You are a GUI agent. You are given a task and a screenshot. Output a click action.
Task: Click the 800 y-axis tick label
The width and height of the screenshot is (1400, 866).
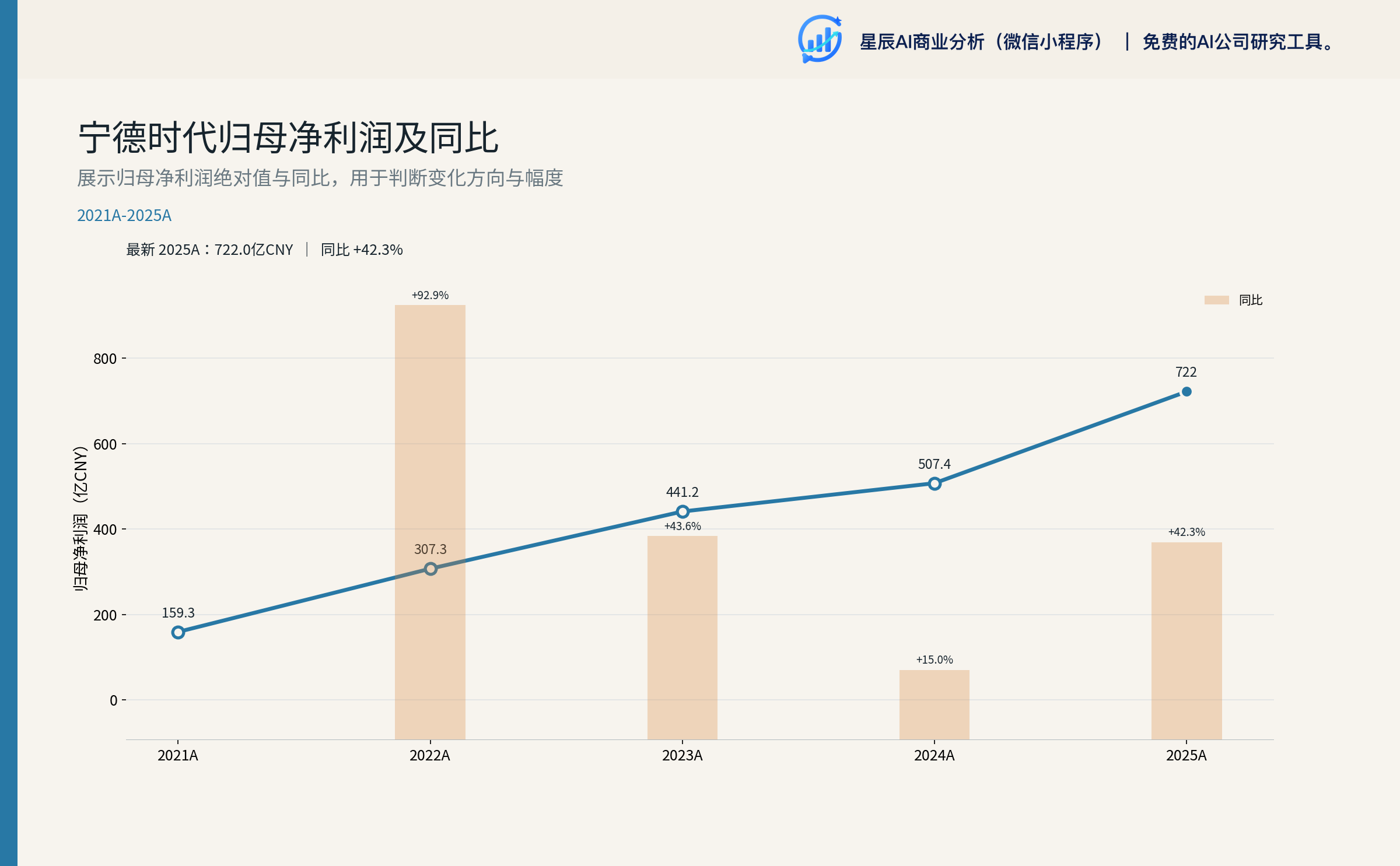click(105, 359)
